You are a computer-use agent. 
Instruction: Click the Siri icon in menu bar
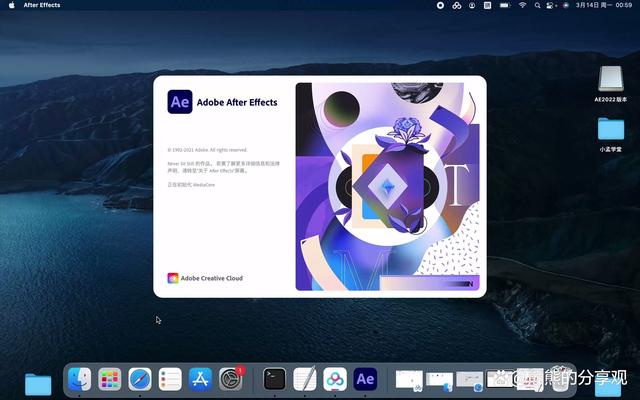566,5
